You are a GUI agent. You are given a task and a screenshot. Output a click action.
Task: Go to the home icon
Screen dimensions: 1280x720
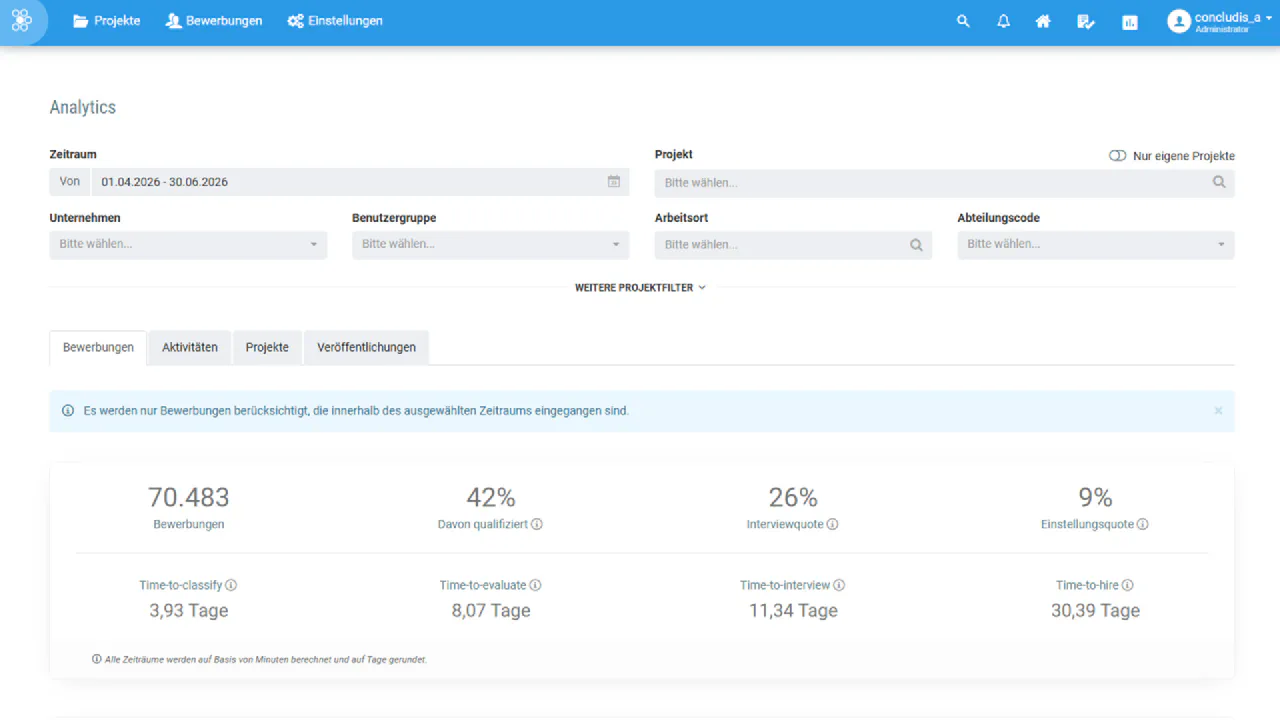(x=1043, y=21)
